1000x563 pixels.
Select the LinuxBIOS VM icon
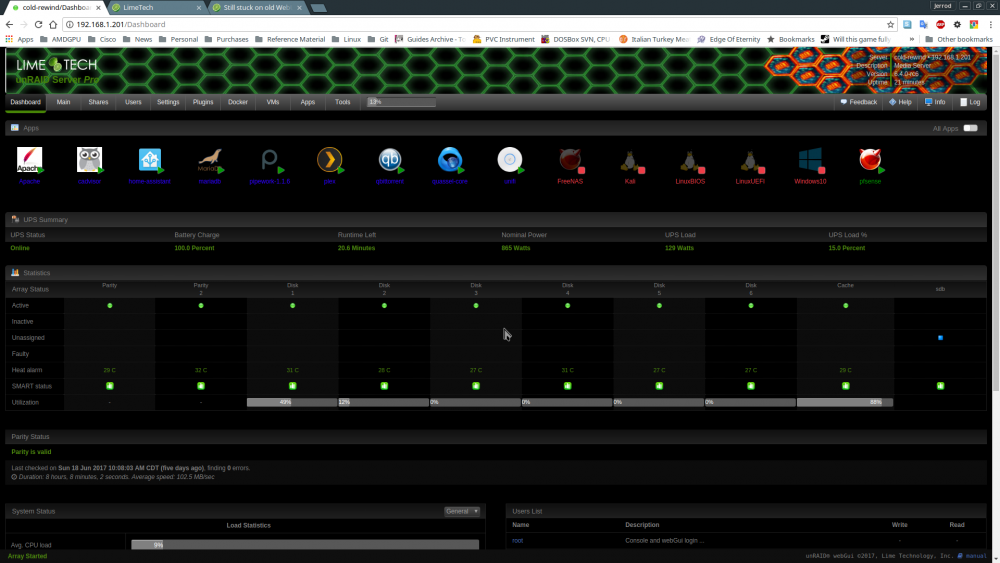[x=690, y=159]
